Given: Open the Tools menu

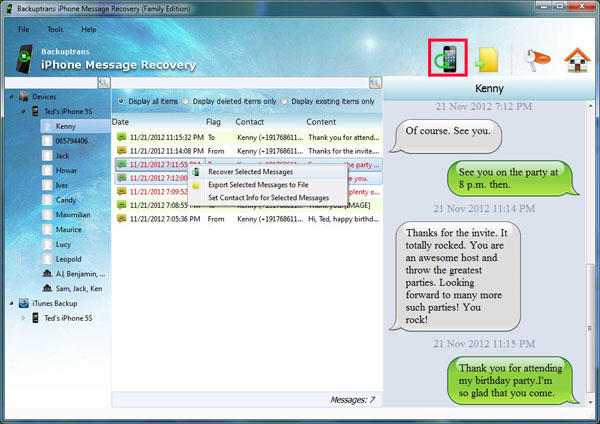Looking at the screenshot, I should click(x=55, y=29).
